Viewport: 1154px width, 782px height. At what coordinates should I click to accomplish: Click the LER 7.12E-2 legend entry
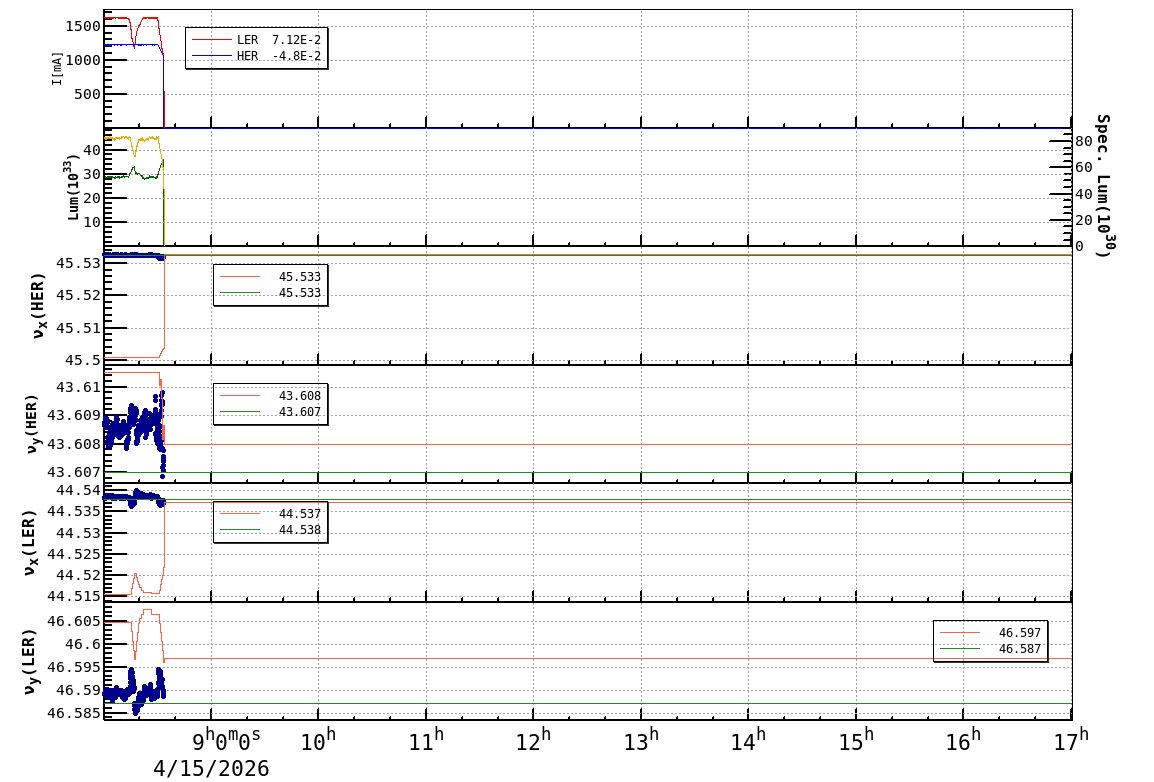256,40
